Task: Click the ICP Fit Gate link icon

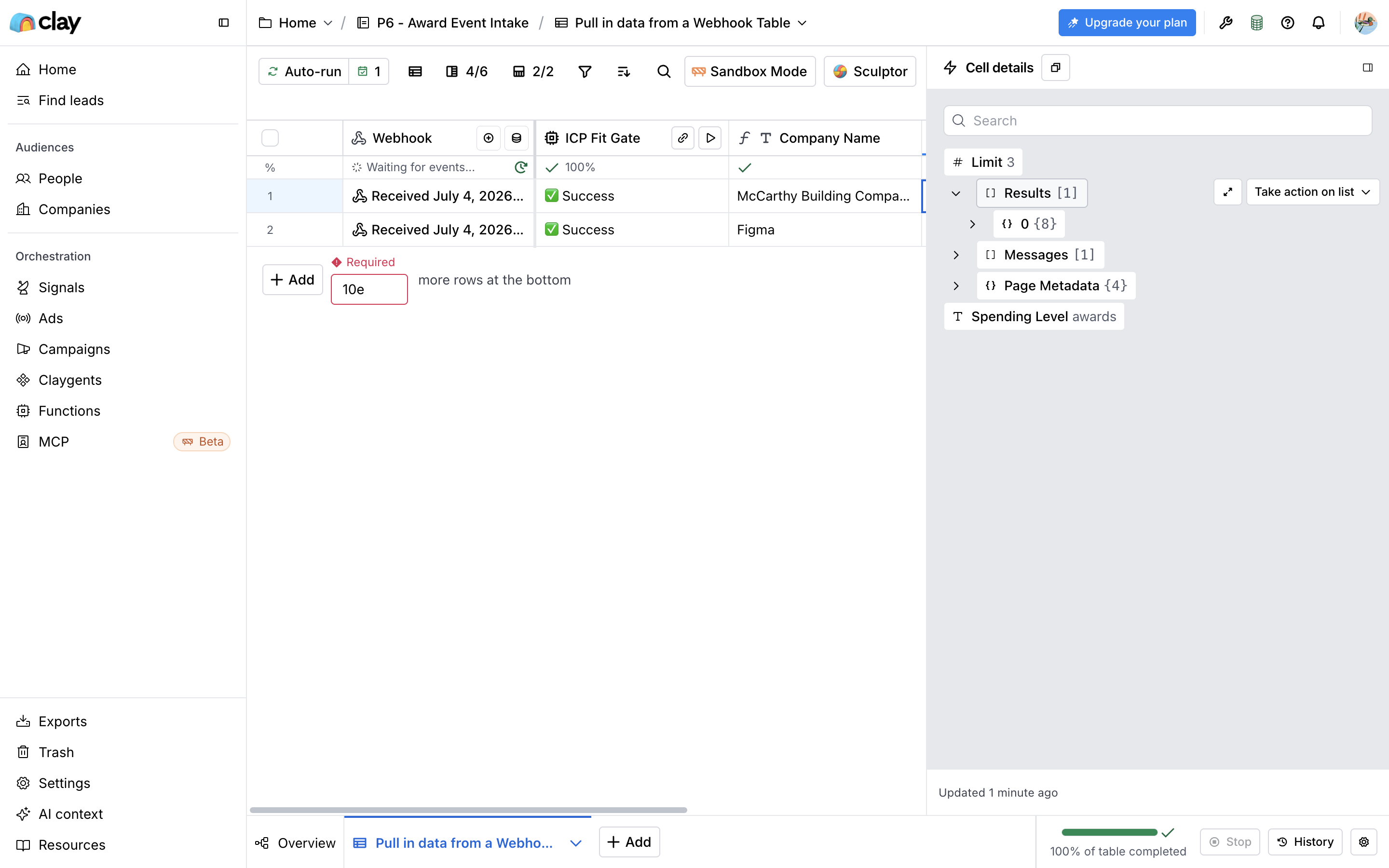Action: click(682, 138)
